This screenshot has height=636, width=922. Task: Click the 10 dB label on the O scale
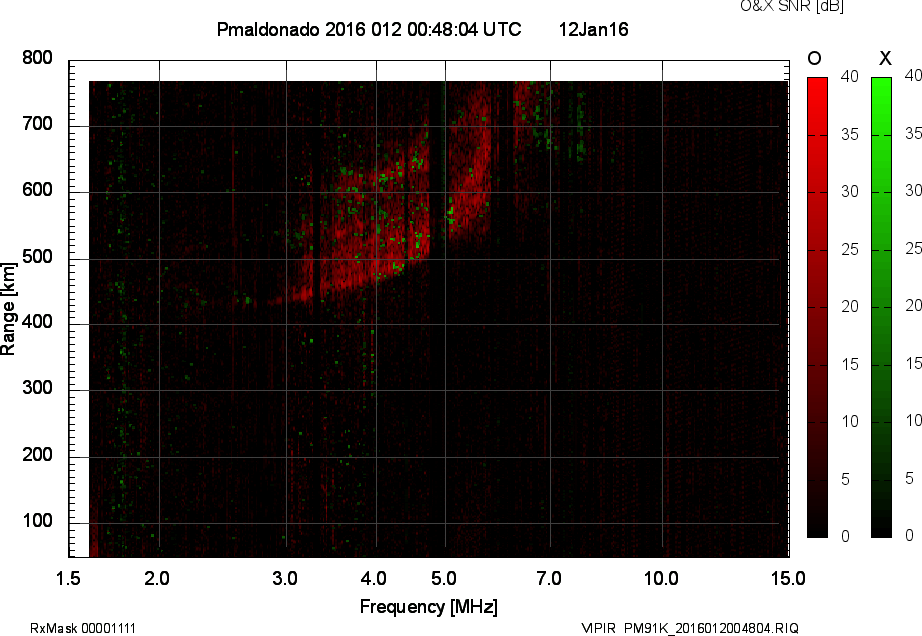[850, 421]
